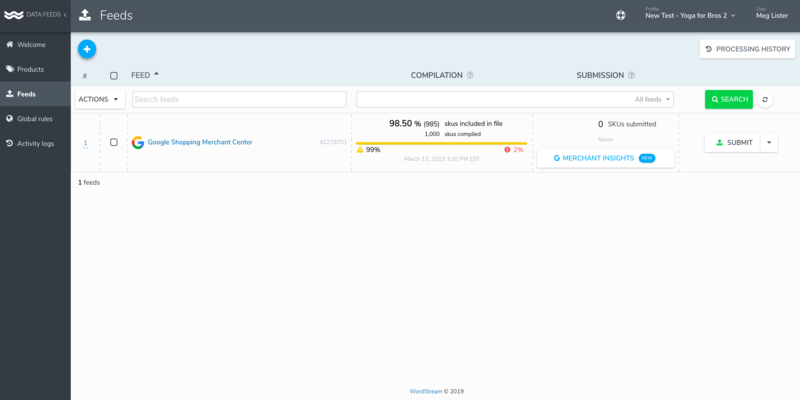Click the SUBMISSION column header
This screenshot has height=400, width=800.
point(600,75)
